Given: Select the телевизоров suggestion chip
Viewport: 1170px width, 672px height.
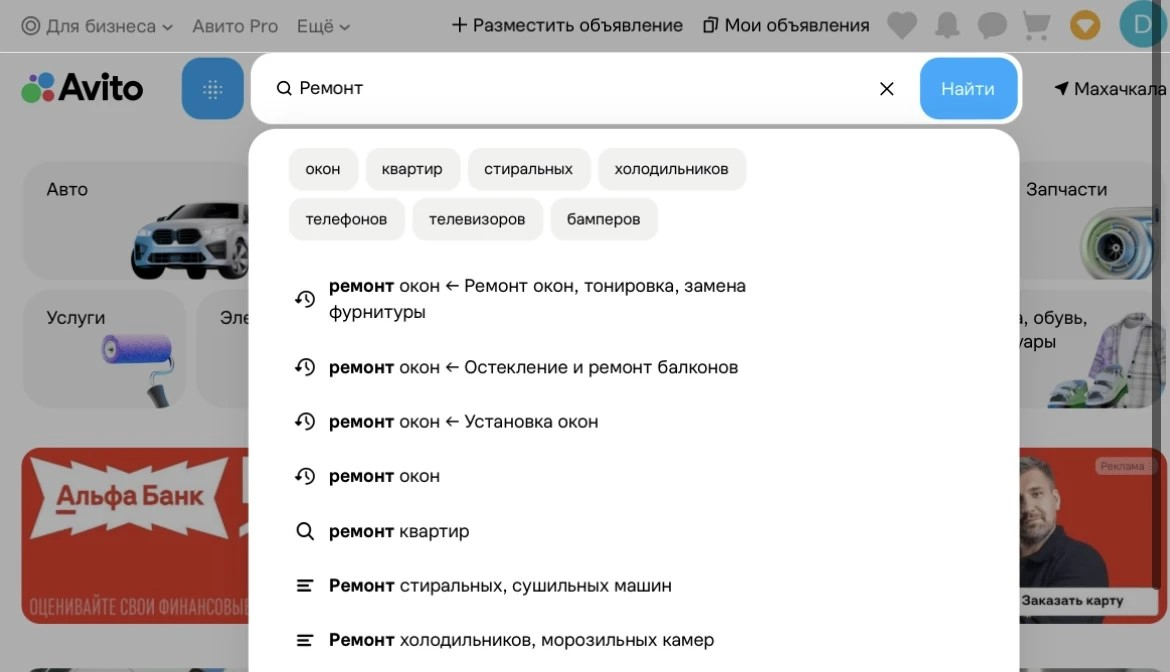Looking at the screenshot, I should point(477,219).
